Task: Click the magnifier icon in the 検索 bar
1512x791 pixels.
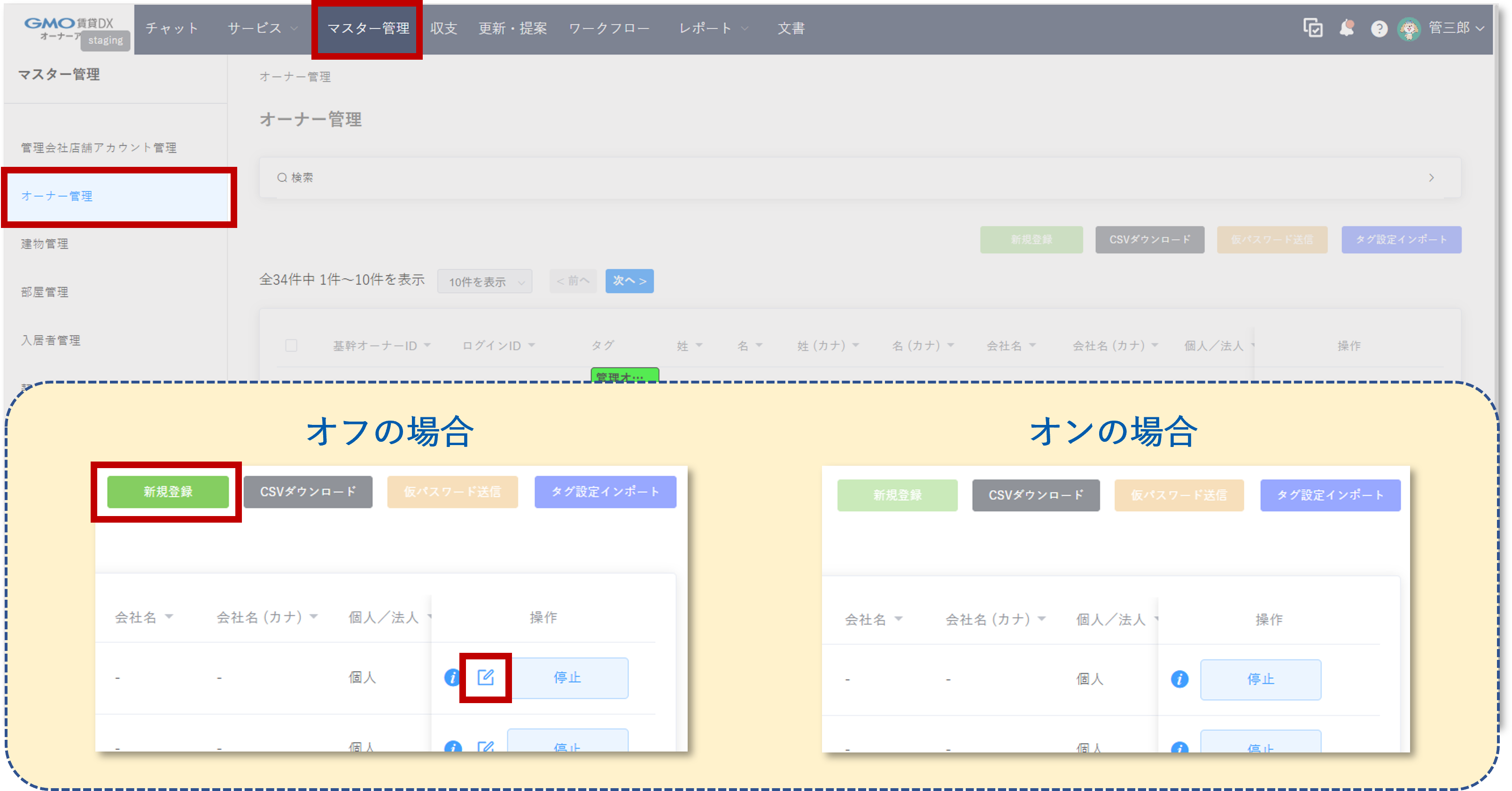Action: [x=281, y=177]
